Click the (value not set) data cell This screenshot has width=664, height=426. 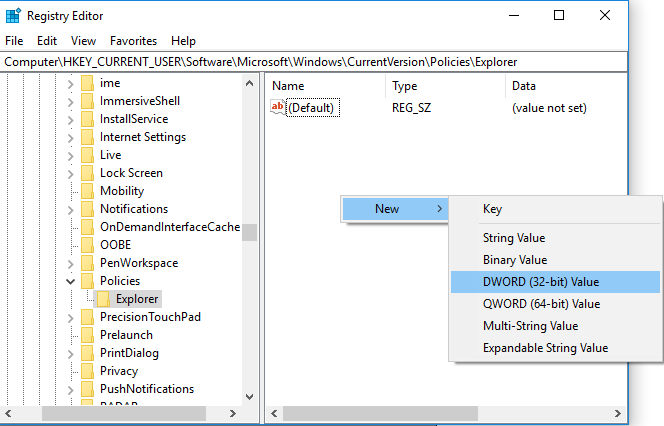coord(549,108)
